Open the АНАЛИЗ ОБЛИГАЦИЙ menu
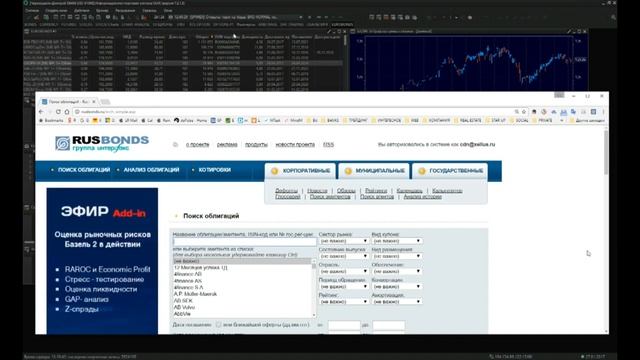This screenshot has height=360, width=640. tap(151, 170)
